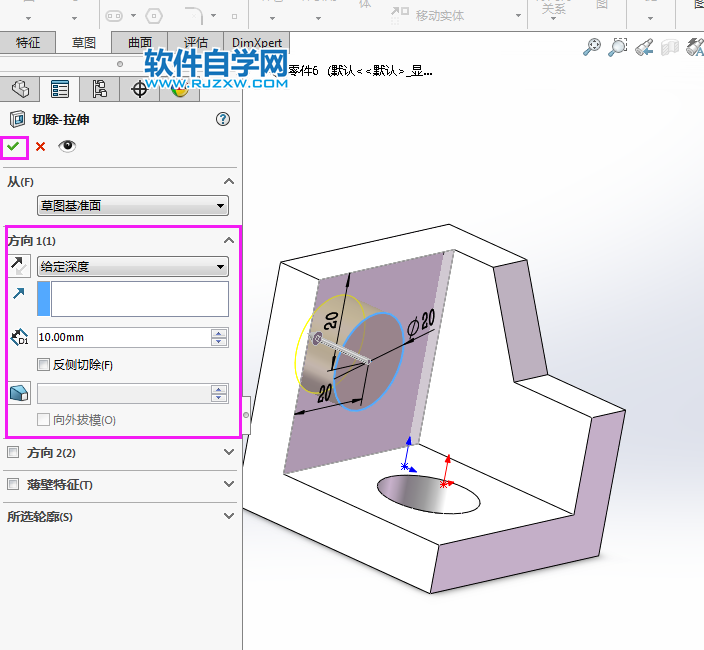Click the draft angle input field
Screen dimensions: 704x650
pyautogui.click(x=123, y=393)
